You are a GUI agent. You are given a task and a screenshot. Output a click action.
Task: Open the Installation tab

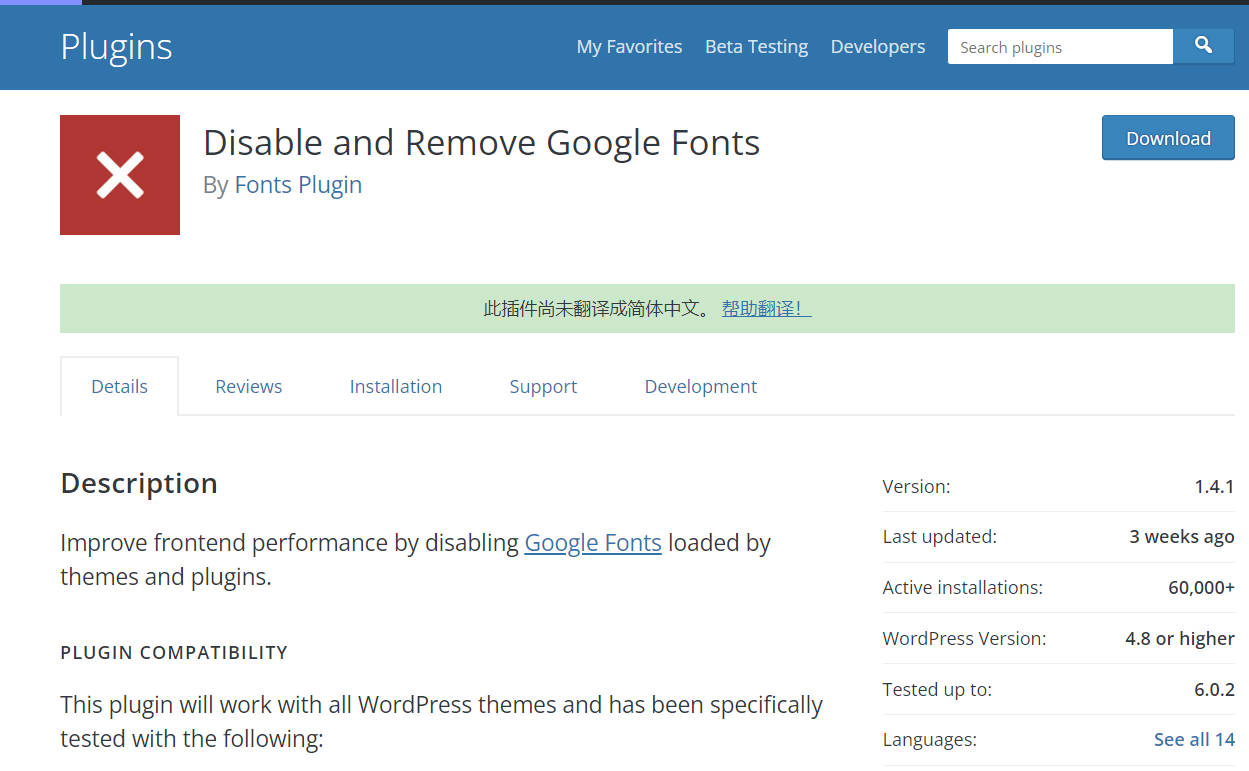396,386
